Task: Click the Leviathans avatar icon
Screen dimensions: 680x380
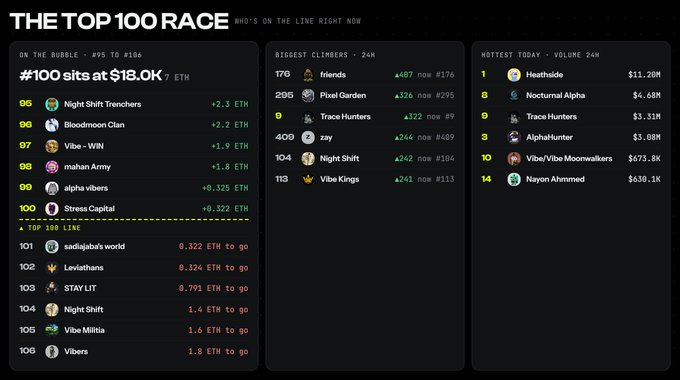Action: tap(52, 268)
